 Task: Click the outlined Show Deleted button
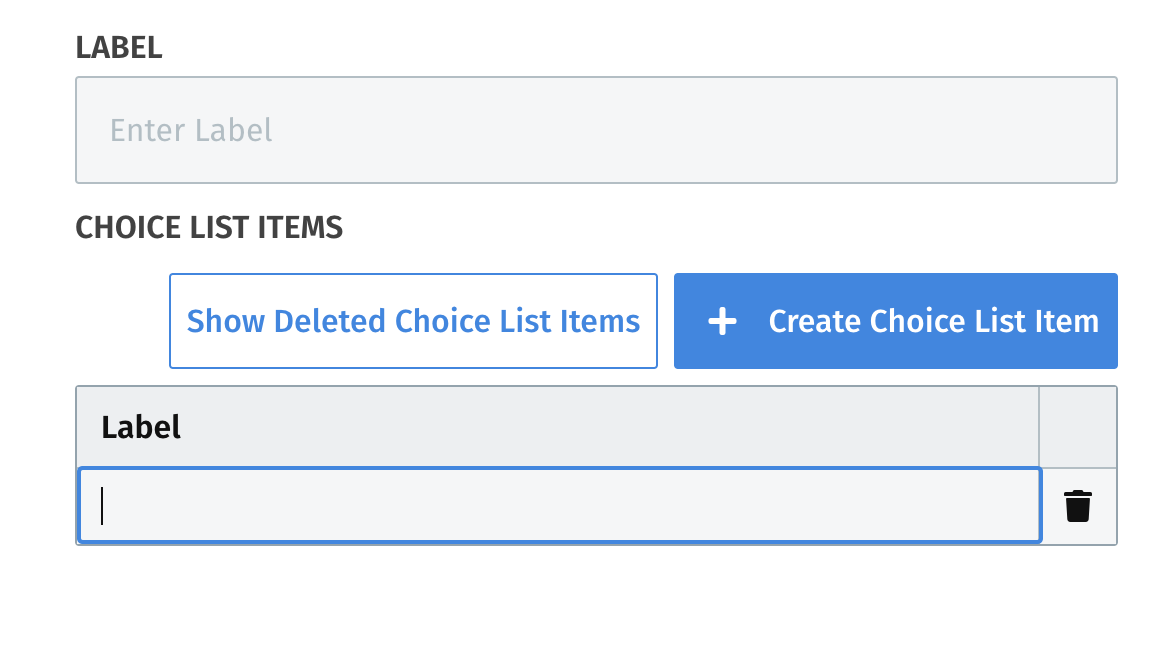[x=413, y=321]
